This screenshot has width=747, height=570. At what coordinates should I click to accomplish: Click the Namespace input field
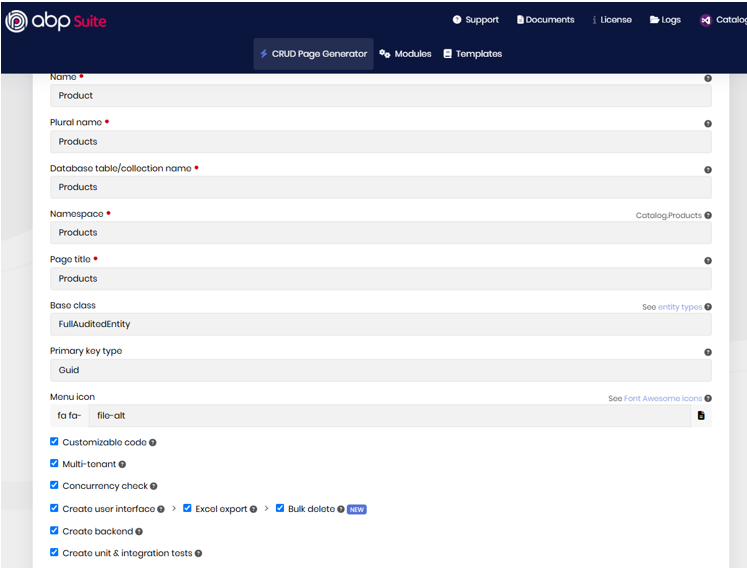[381, 233]
